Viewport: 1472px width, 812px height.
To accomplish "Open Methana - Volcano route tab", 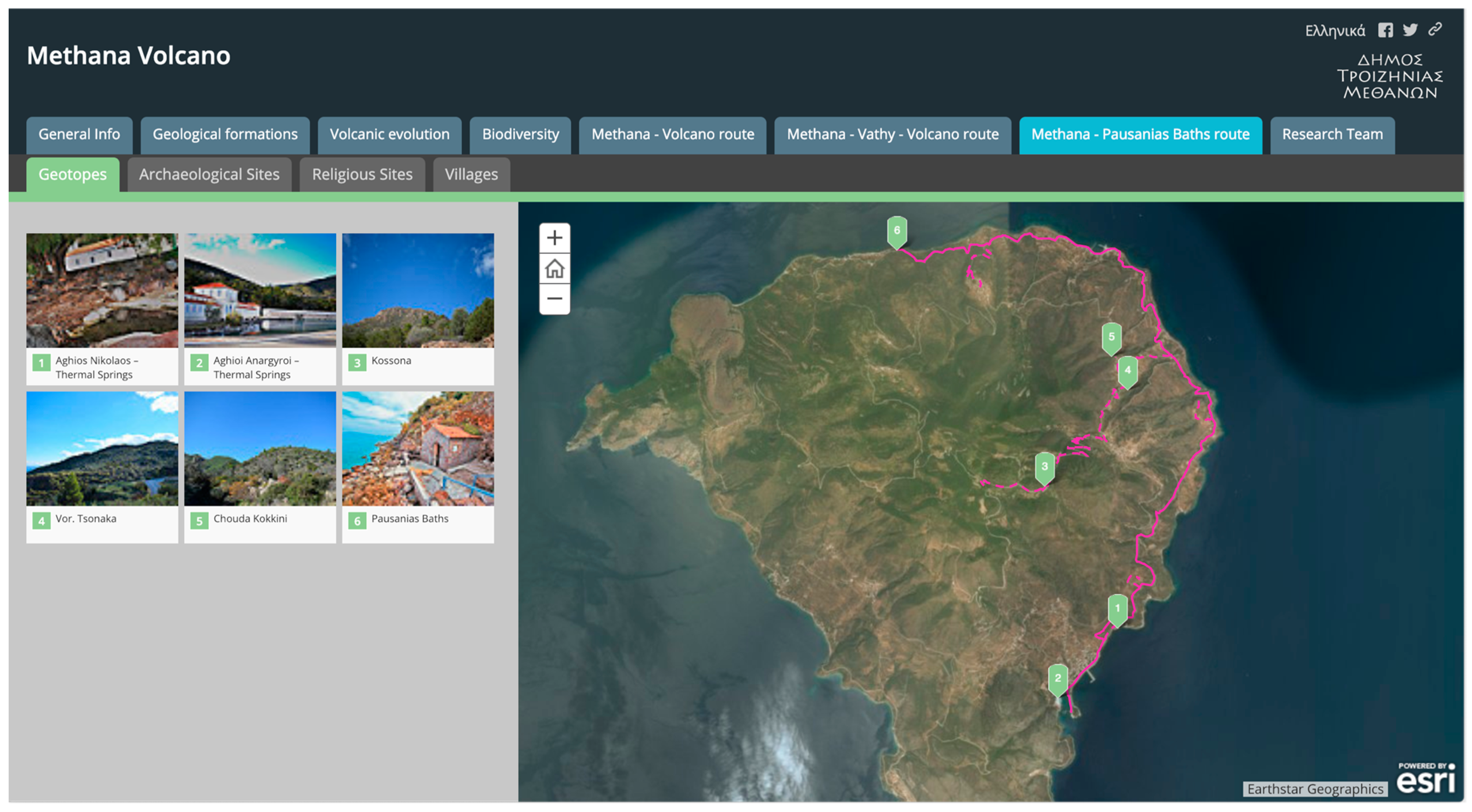I will pyautogui.click(x=672, y=135).
